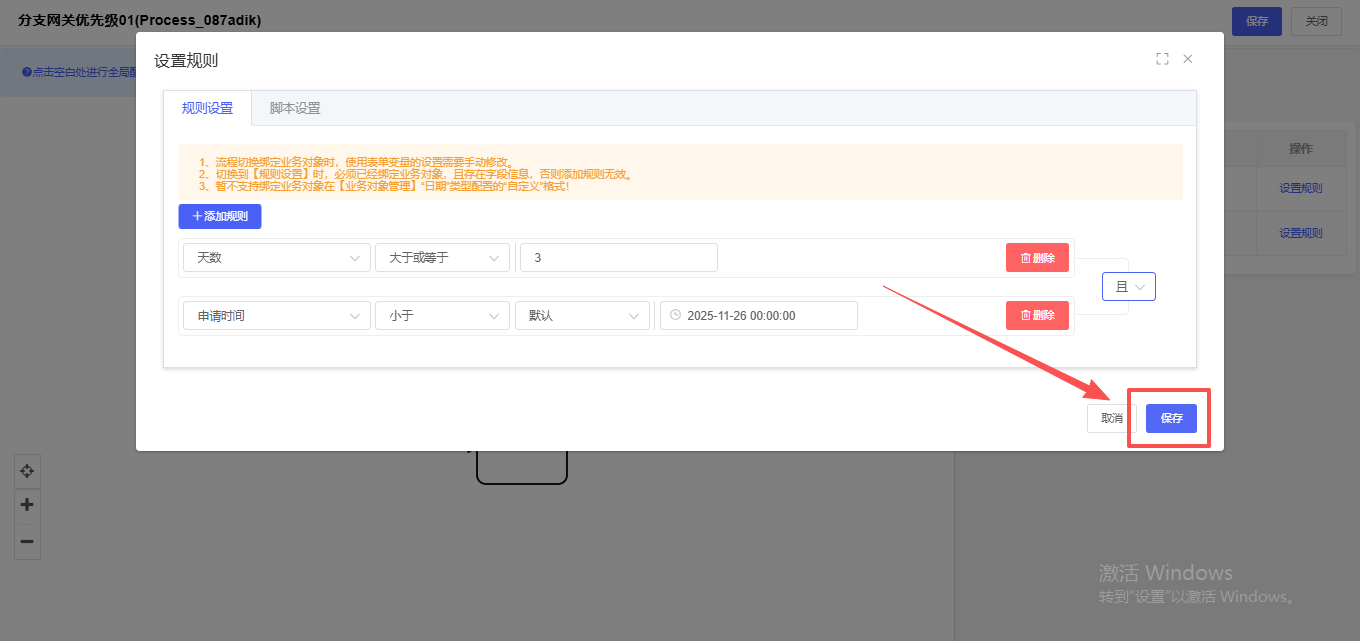The image size is (1360, 641).
Task: Close the 设置规则 dialog with the X icon
Action: [x=1188, y=59]
